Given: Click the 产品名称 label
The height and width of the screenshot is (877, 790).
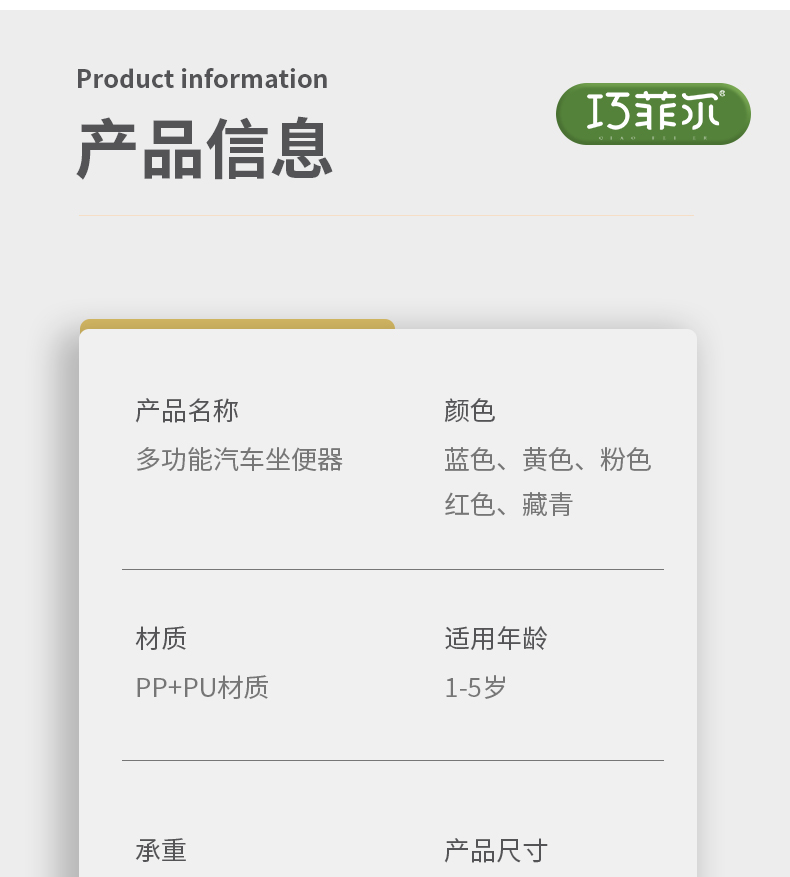Looking at the screenshot, I should point(187,411).
